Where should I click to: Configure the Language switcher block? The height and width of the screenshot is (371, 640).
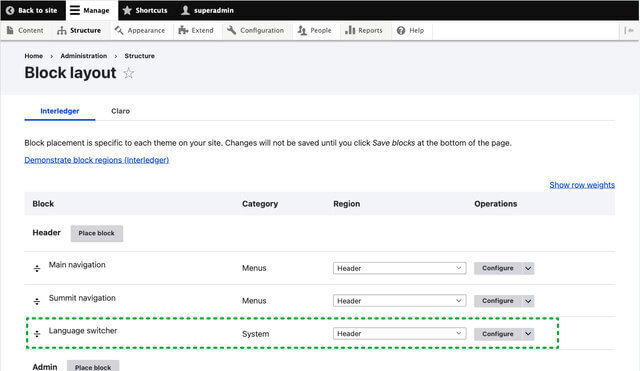coord(498,334)
